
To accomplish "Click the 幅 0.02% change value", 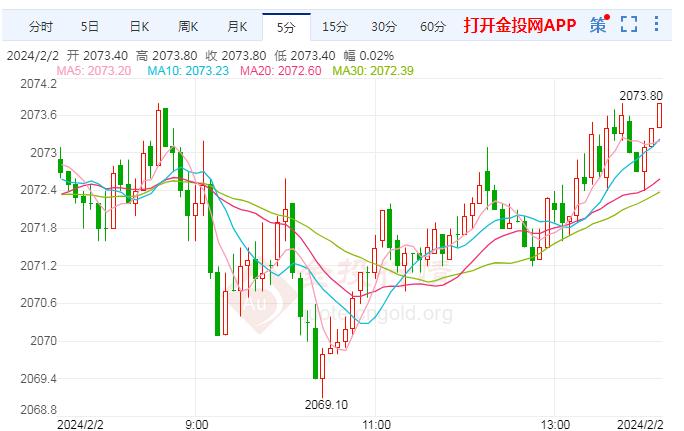I will pyautogui.click(x=369, y=56).
